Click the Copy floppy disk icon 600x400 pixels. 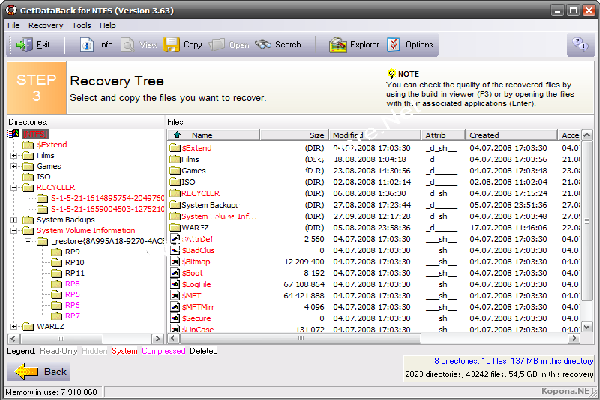pyautogui.click(x=171, y=45)
